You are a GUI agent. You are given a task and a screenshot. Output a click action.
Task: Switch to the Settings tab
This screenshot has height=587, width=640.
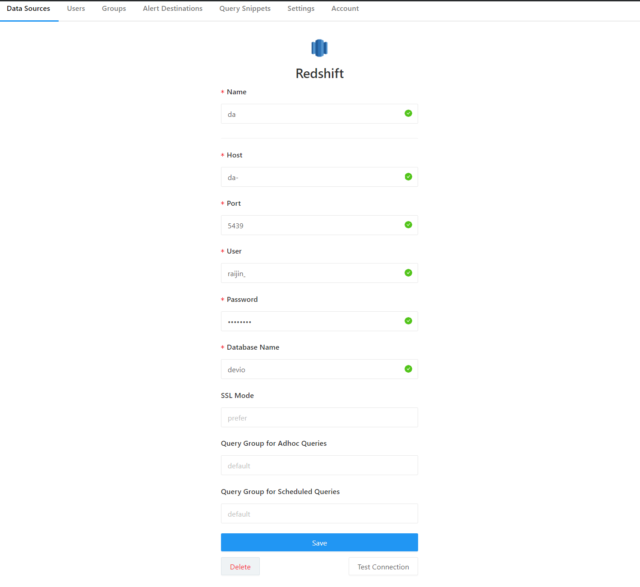coord(301,9)
